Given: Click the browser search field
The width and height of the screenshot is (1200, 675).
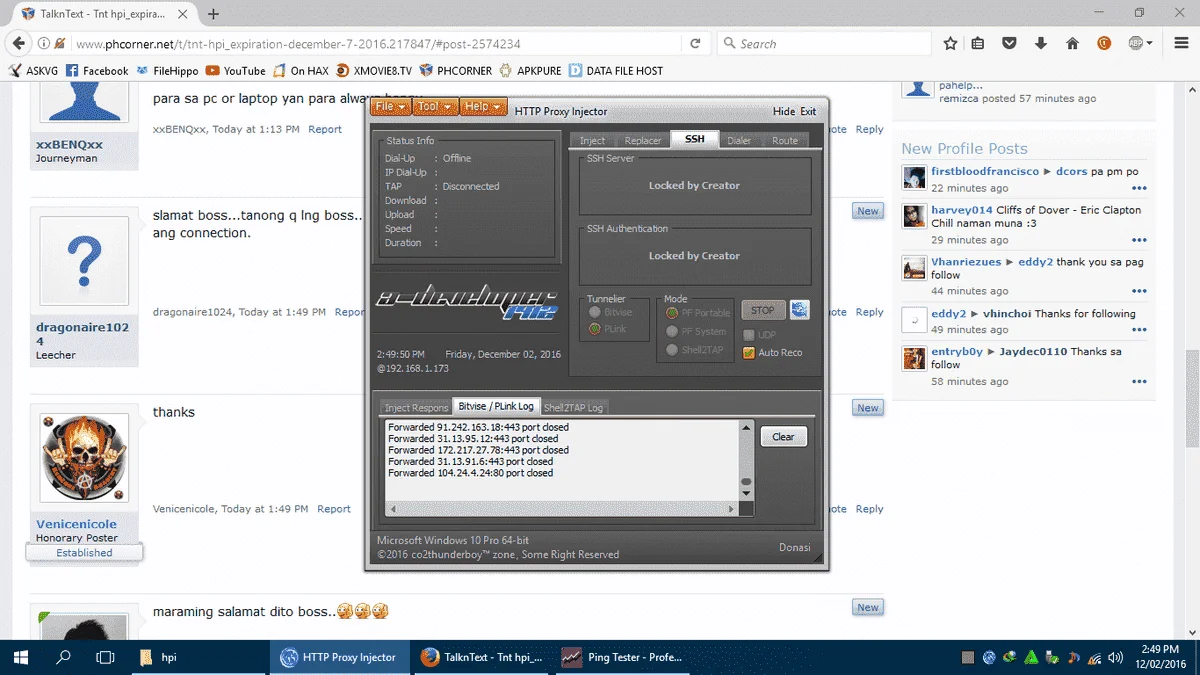Looking at the screenshot, I should tap(823, 44).
